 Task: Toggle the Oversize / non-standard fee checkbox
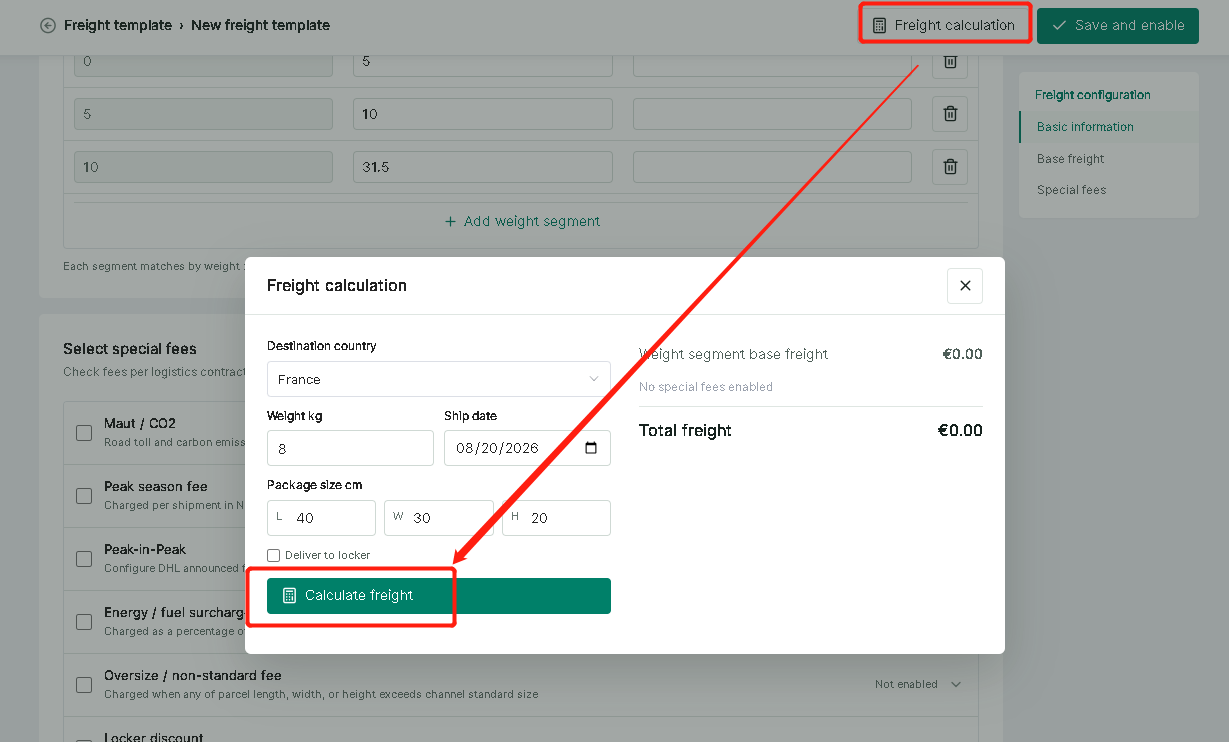pos(84,685)
